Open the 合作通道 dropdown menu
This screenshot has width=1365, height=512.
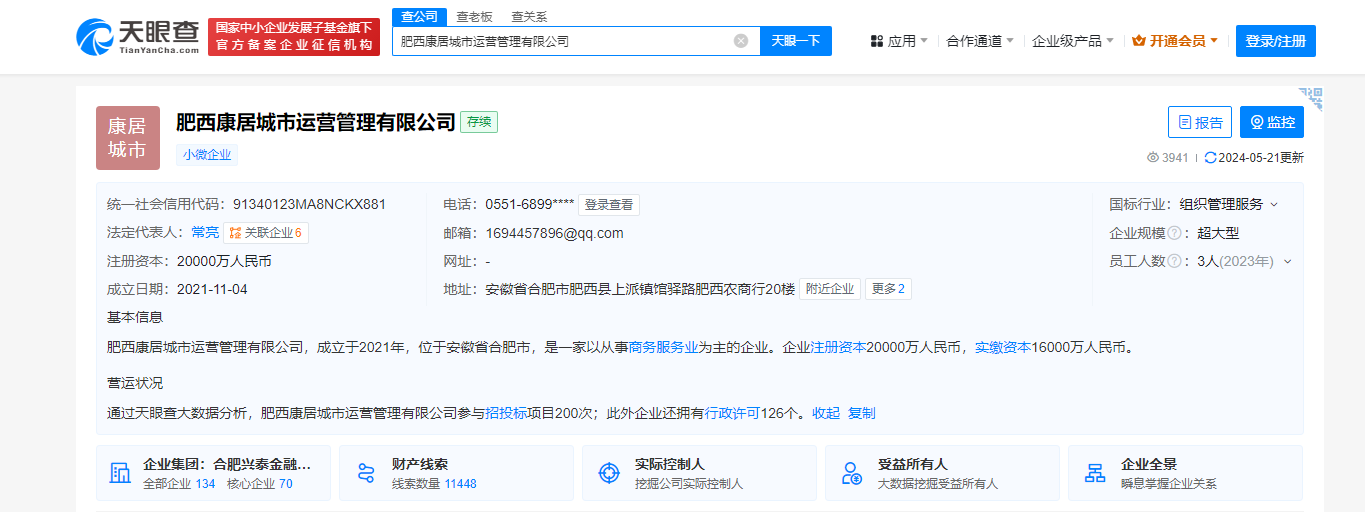tap(980, 41)
